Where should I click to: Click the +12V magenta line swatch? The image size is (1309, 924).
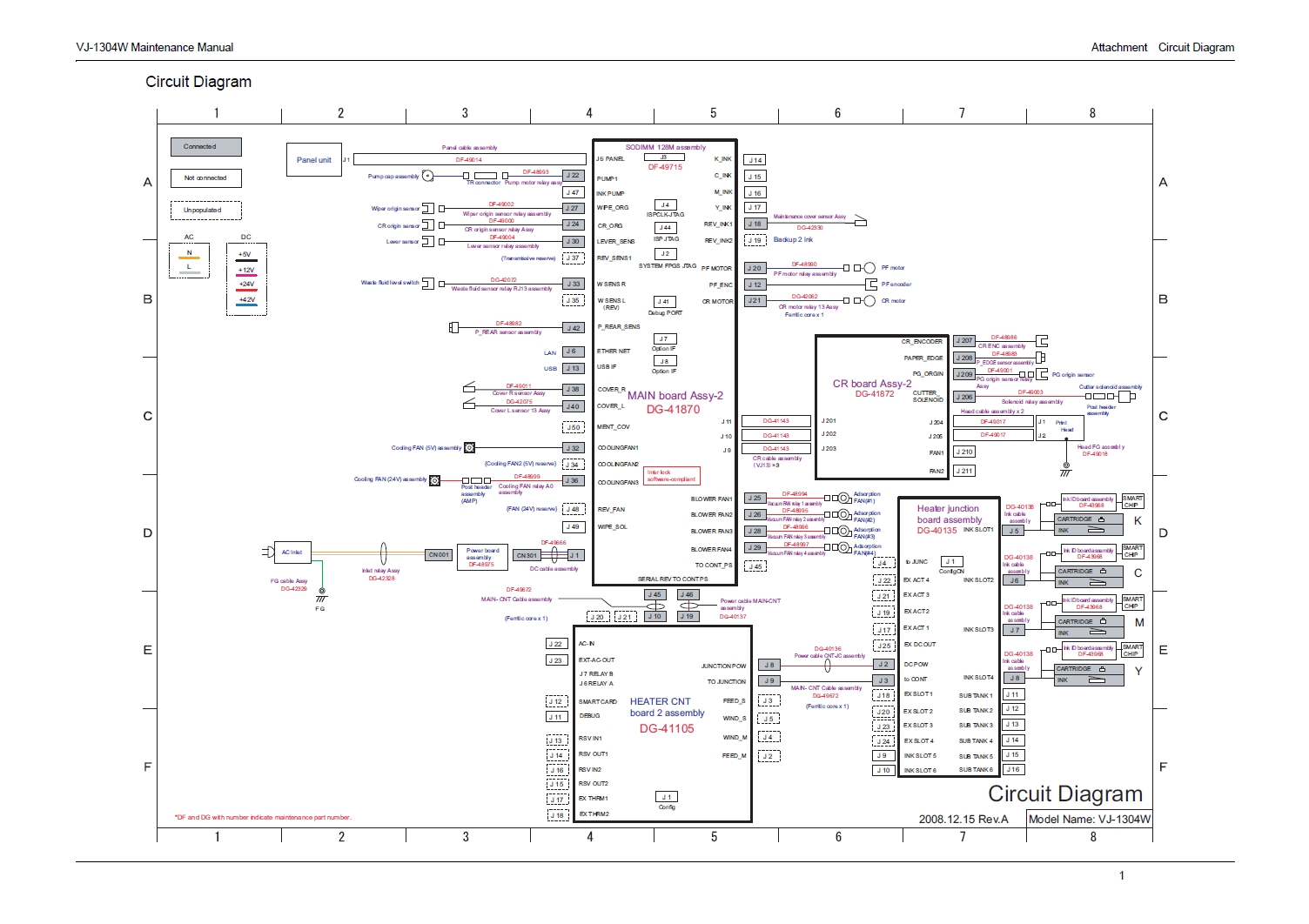246,275
